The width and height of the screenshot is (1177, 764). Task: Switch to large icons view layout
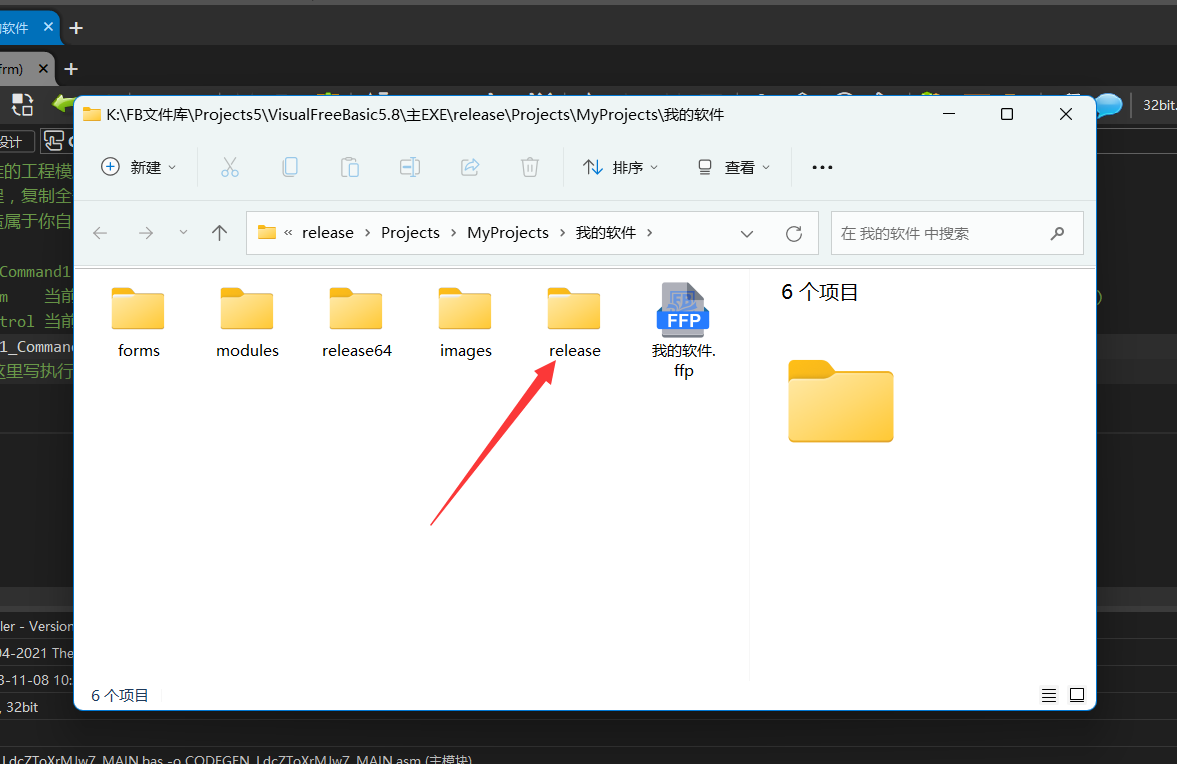click(1077, 695)
